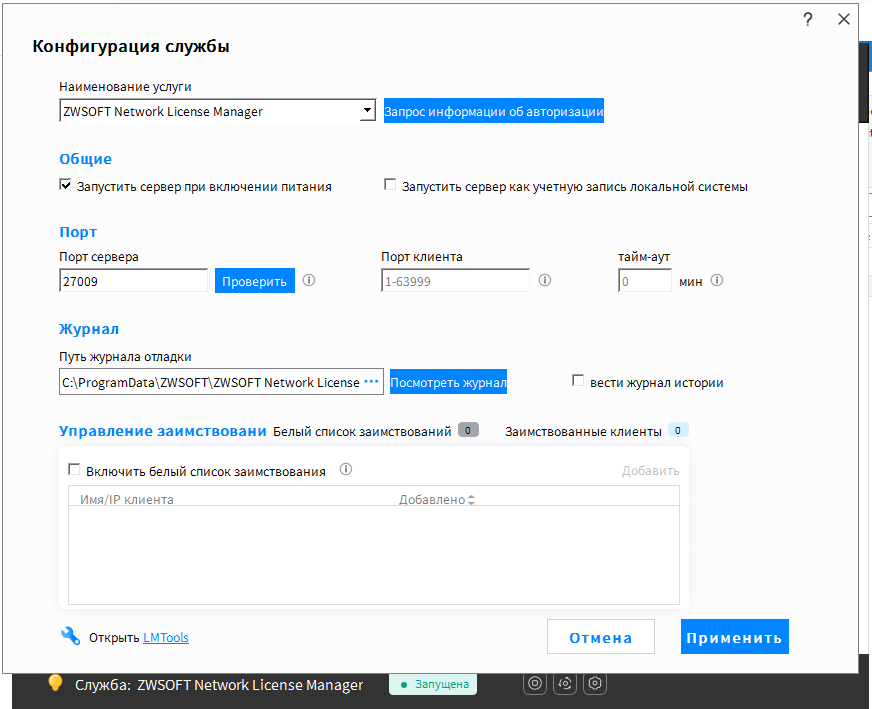Click the Имя/IP клиента column header

(127, 499)
